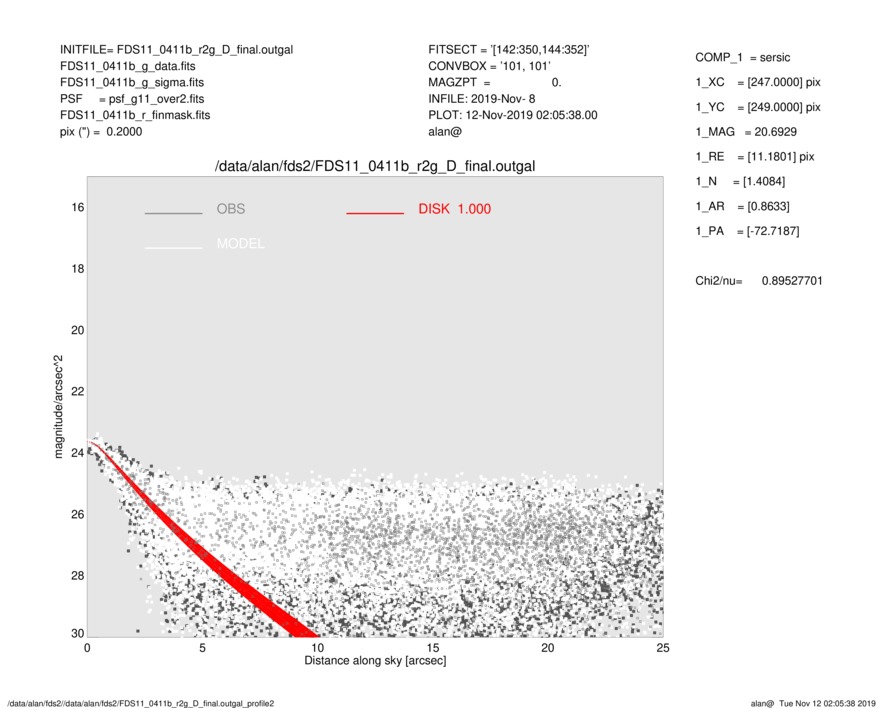Click the 1_MAG = 20.6929 parameter
The width and height of the screenshot is (885, 708).
pos(746,132)
